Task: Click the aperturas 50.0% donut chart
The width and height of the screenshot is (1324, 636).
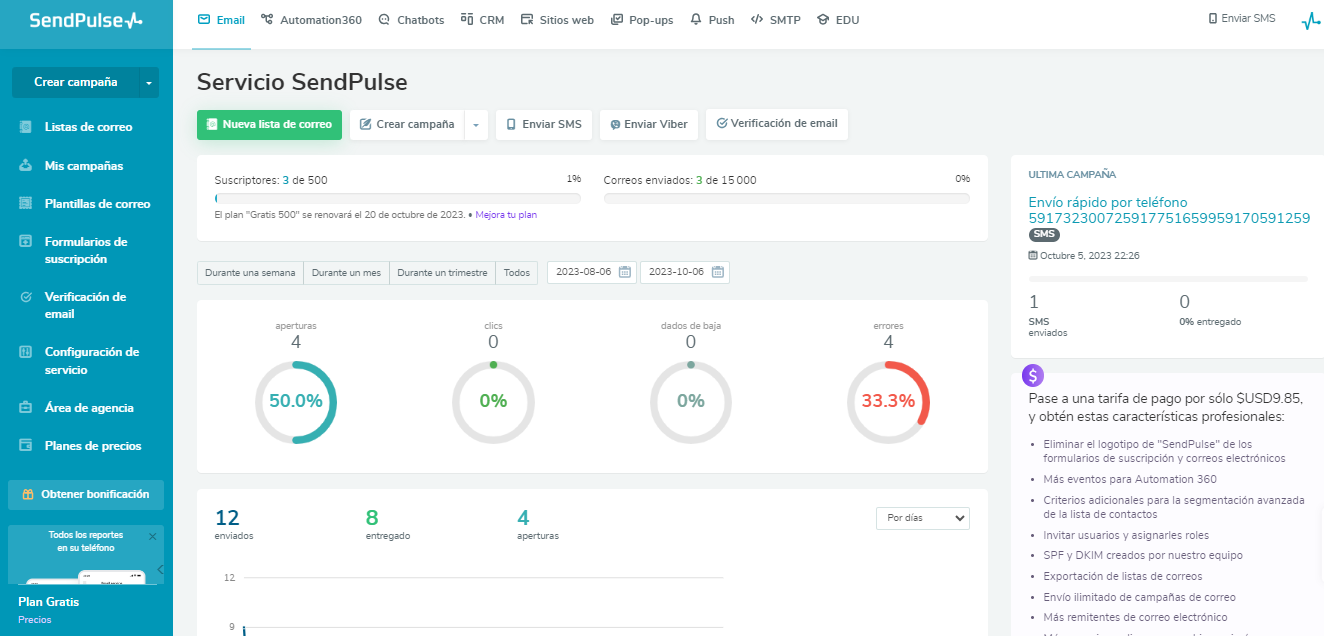Action: tap(296, 402)
